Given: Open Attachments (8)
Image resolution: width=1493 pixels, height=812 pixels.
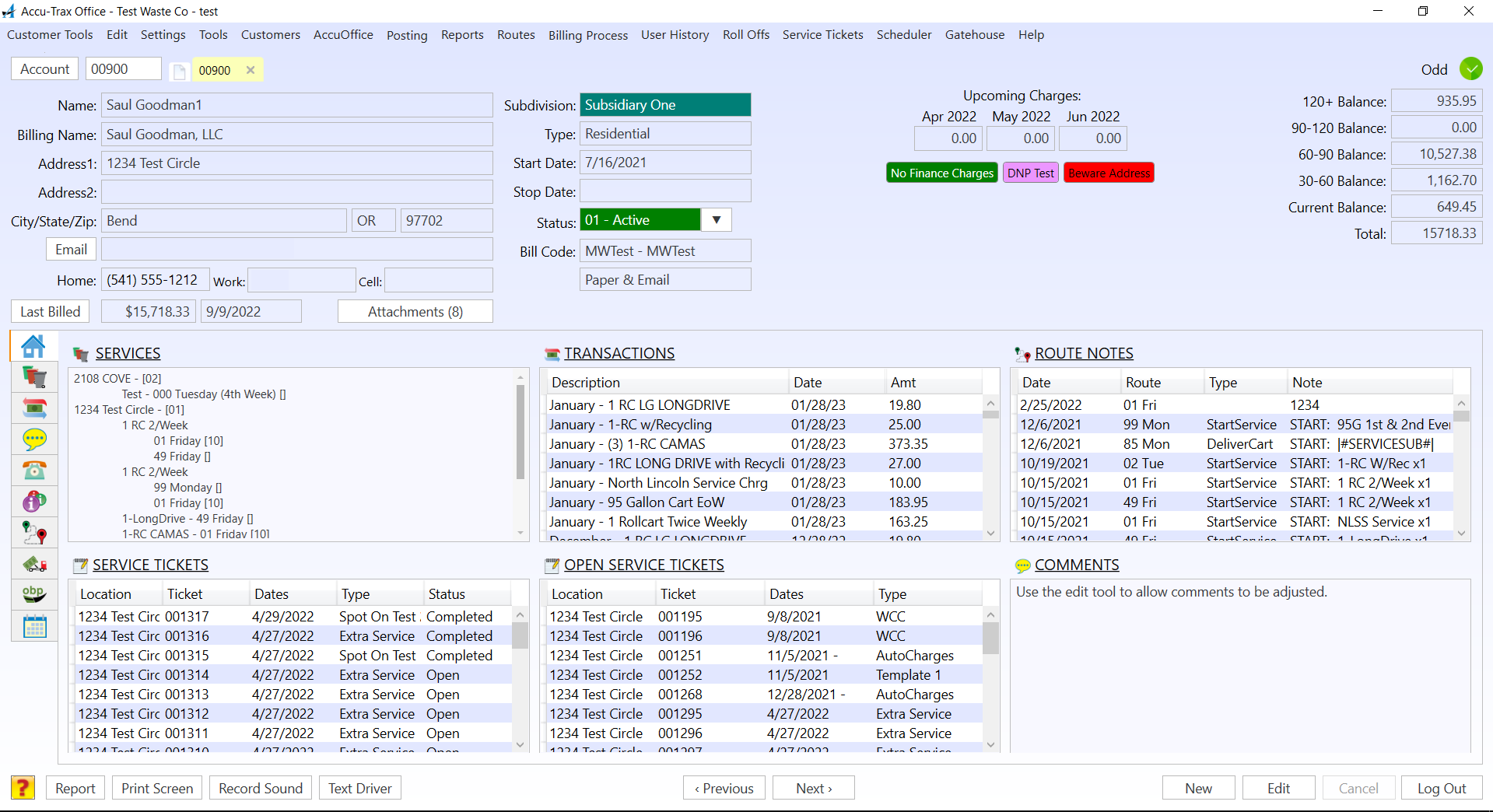Looking at the screenshot, I should [415, 312].
